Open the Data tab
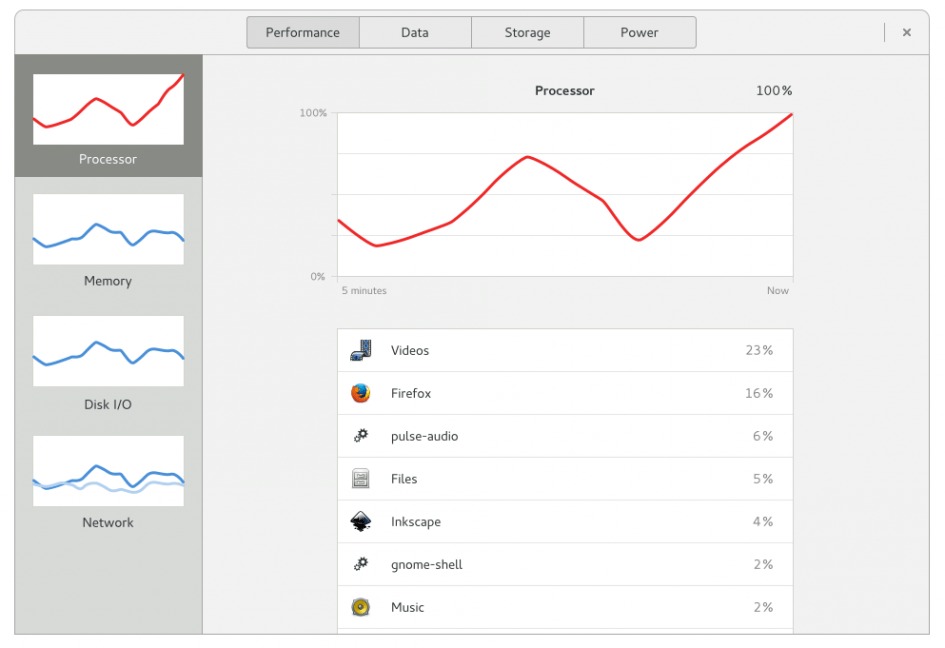The width and height of the screenshot is (945, 648). [x=415, y=32]
